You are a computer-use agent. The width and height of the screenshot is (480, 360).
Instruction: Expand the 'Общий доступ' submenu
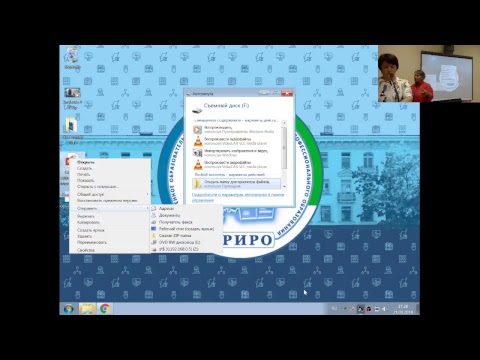tap(110, 194)
